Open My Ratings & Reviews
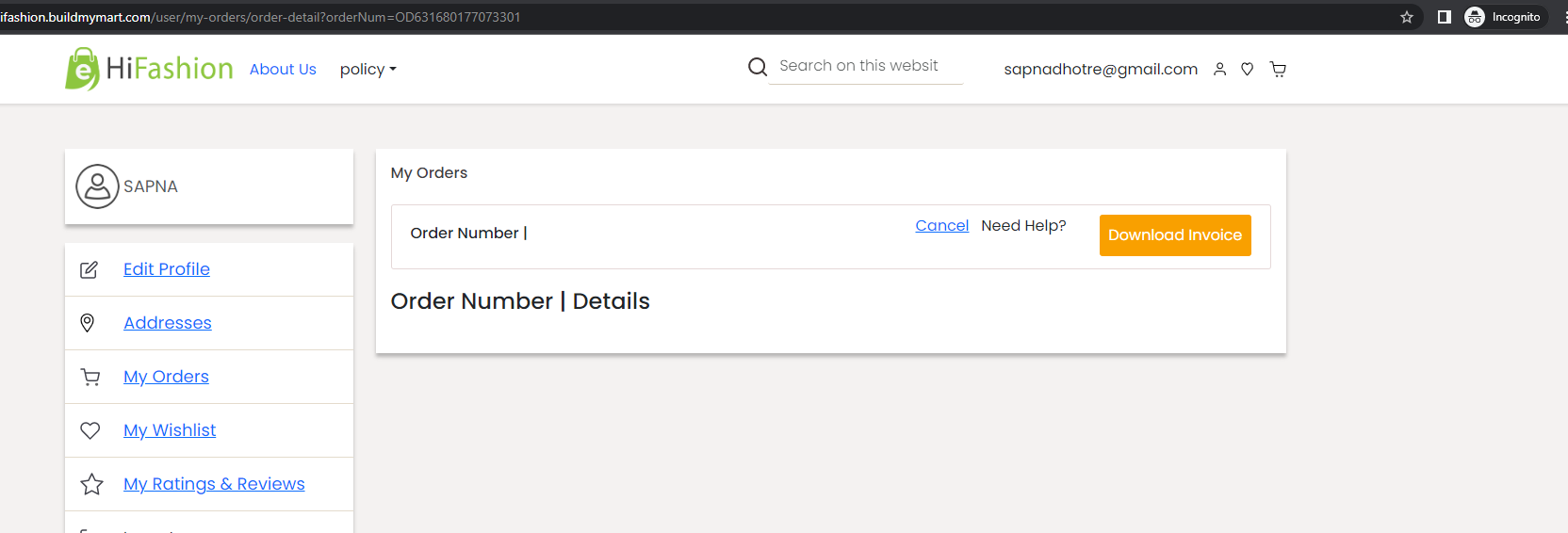The width and height of the screenshot is (1568, 533). click(214, 484)
